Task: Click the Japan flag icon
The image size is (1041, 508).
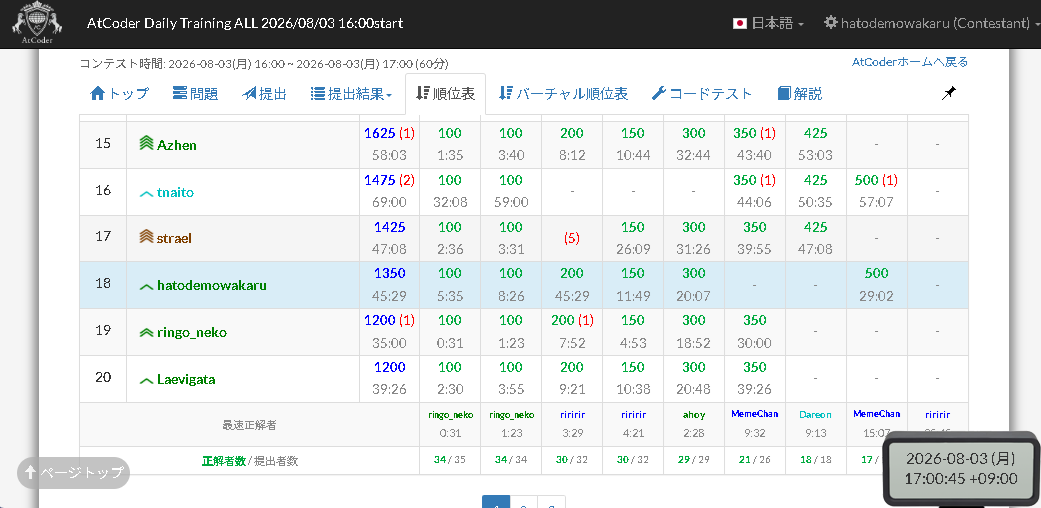Action: tap(740, 23)
